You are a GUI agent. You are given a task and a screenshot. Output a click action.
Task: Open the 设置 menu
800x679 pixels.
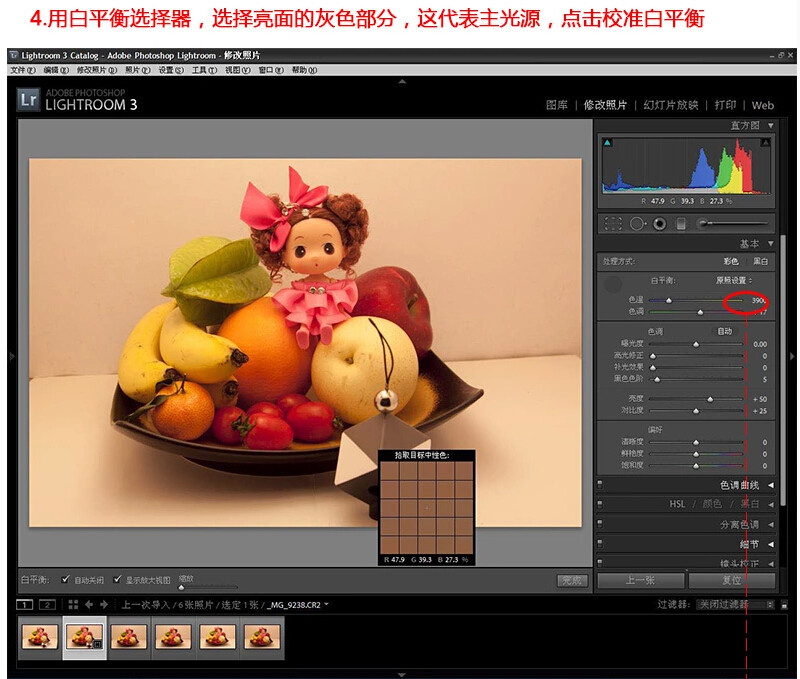point(171,70)
